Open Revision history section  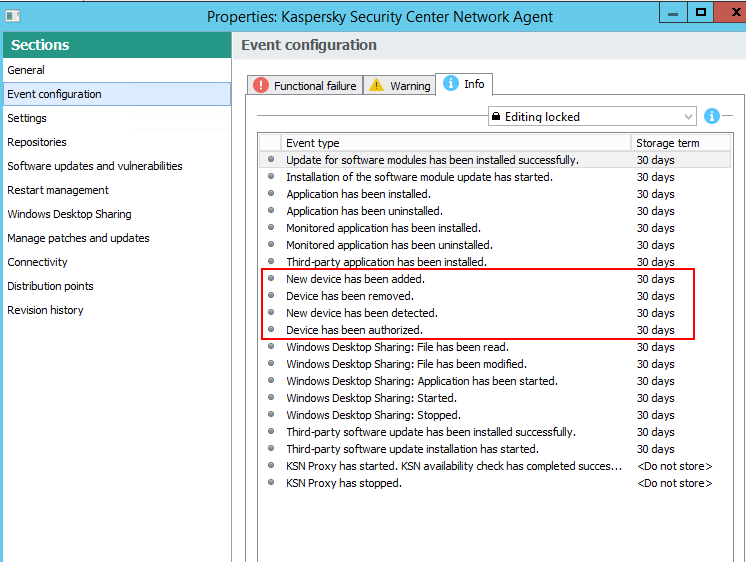117,310
